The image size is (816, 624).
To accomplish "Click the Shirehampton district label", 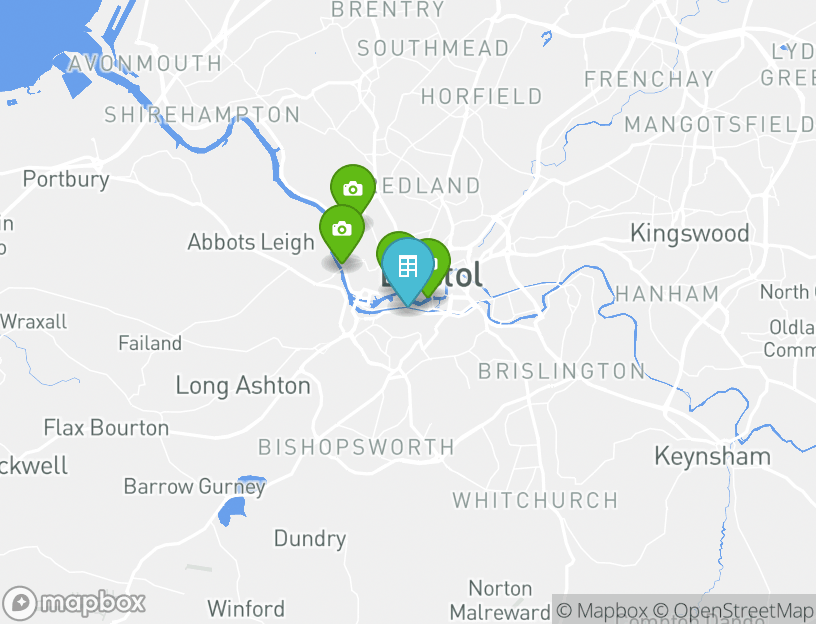I will pos(202,114).
